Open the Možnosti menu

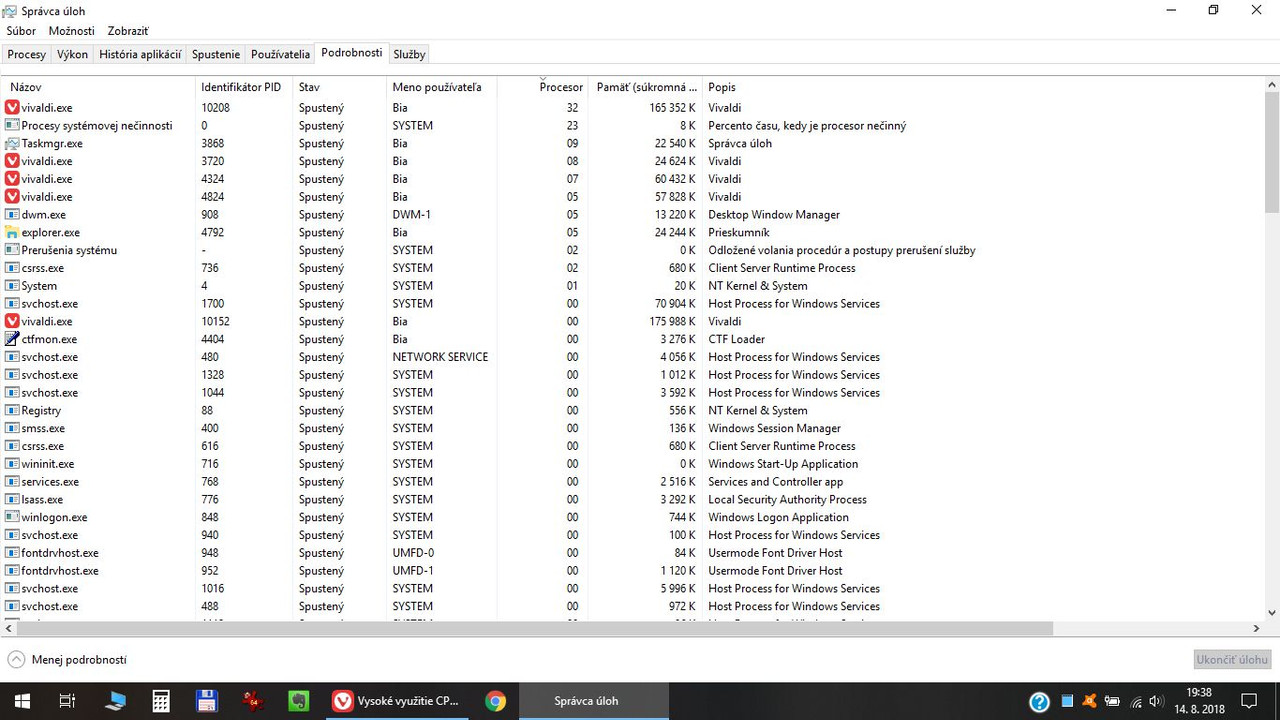[71, 31]
